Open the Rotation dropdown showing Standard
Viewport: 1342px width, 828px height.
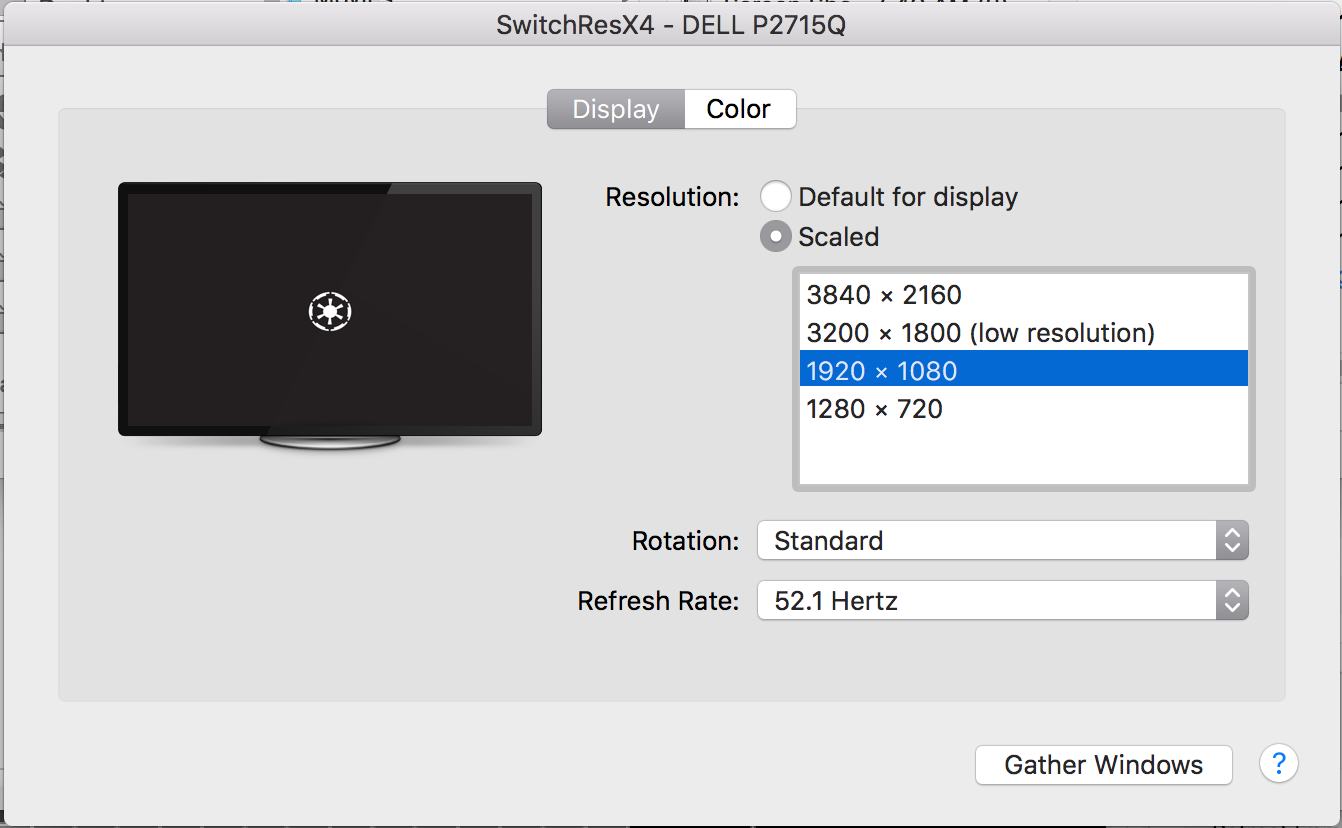click(1003, 541)
